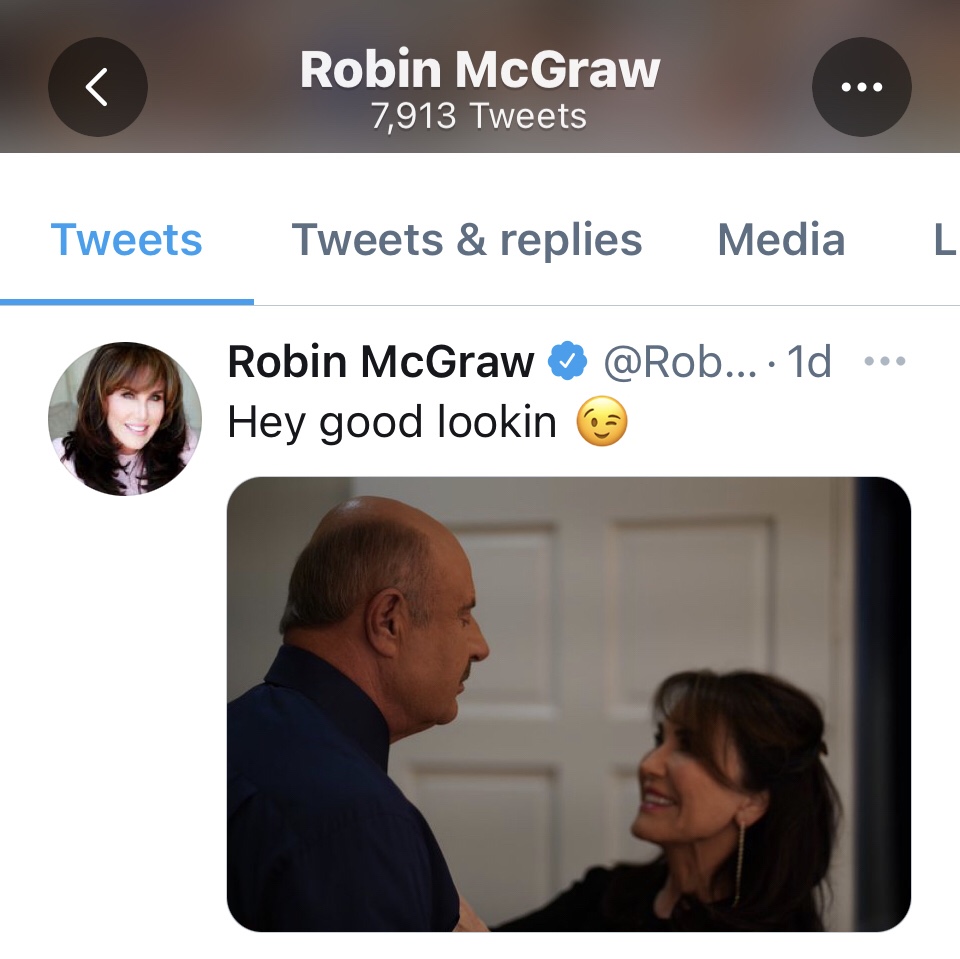960x959 pixels.
Task: Tap the @Rob... handle
Action: tap(679, 361)
